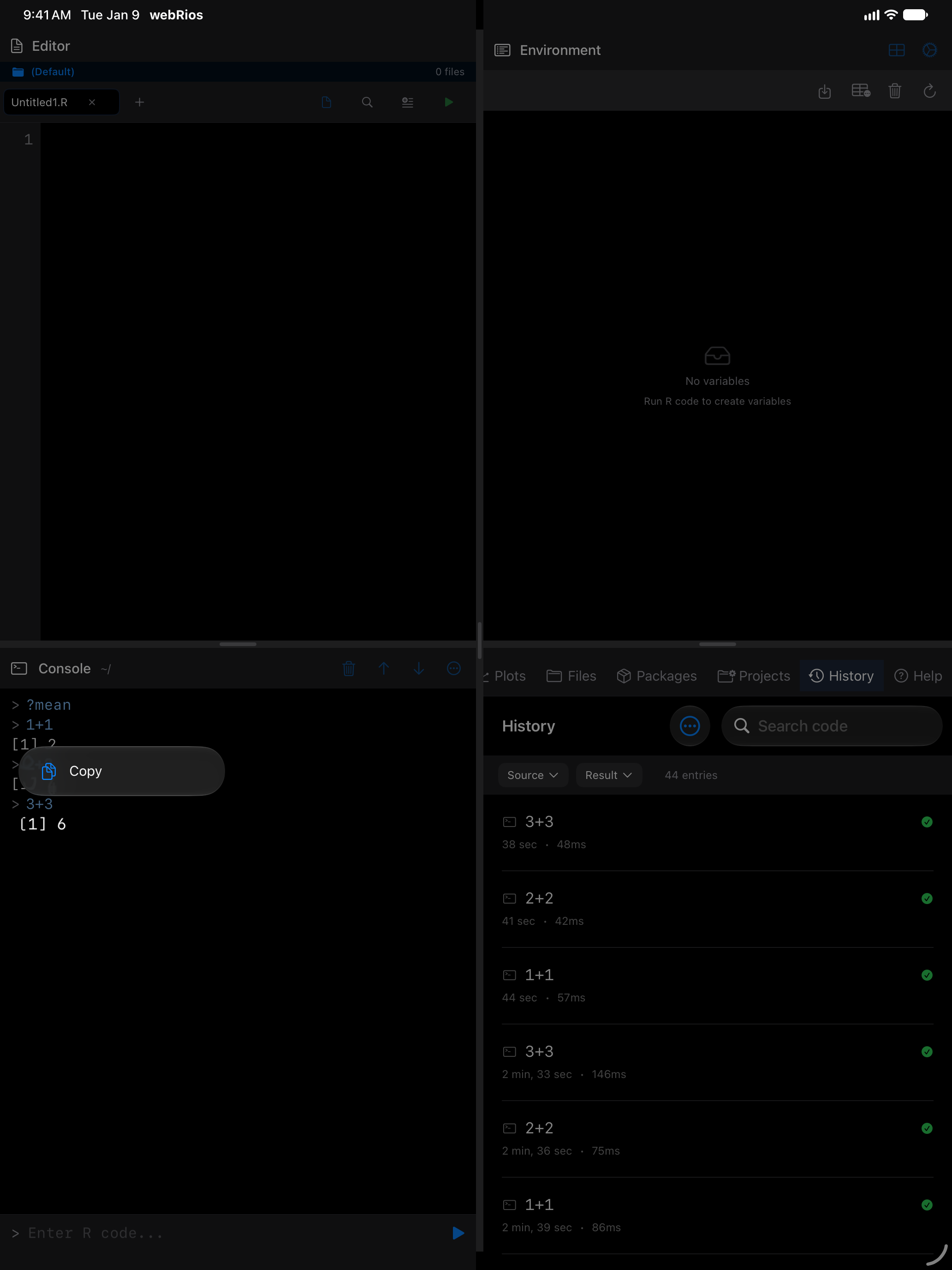Click the data table viewer icon in Environment

[x=861, y=91]
